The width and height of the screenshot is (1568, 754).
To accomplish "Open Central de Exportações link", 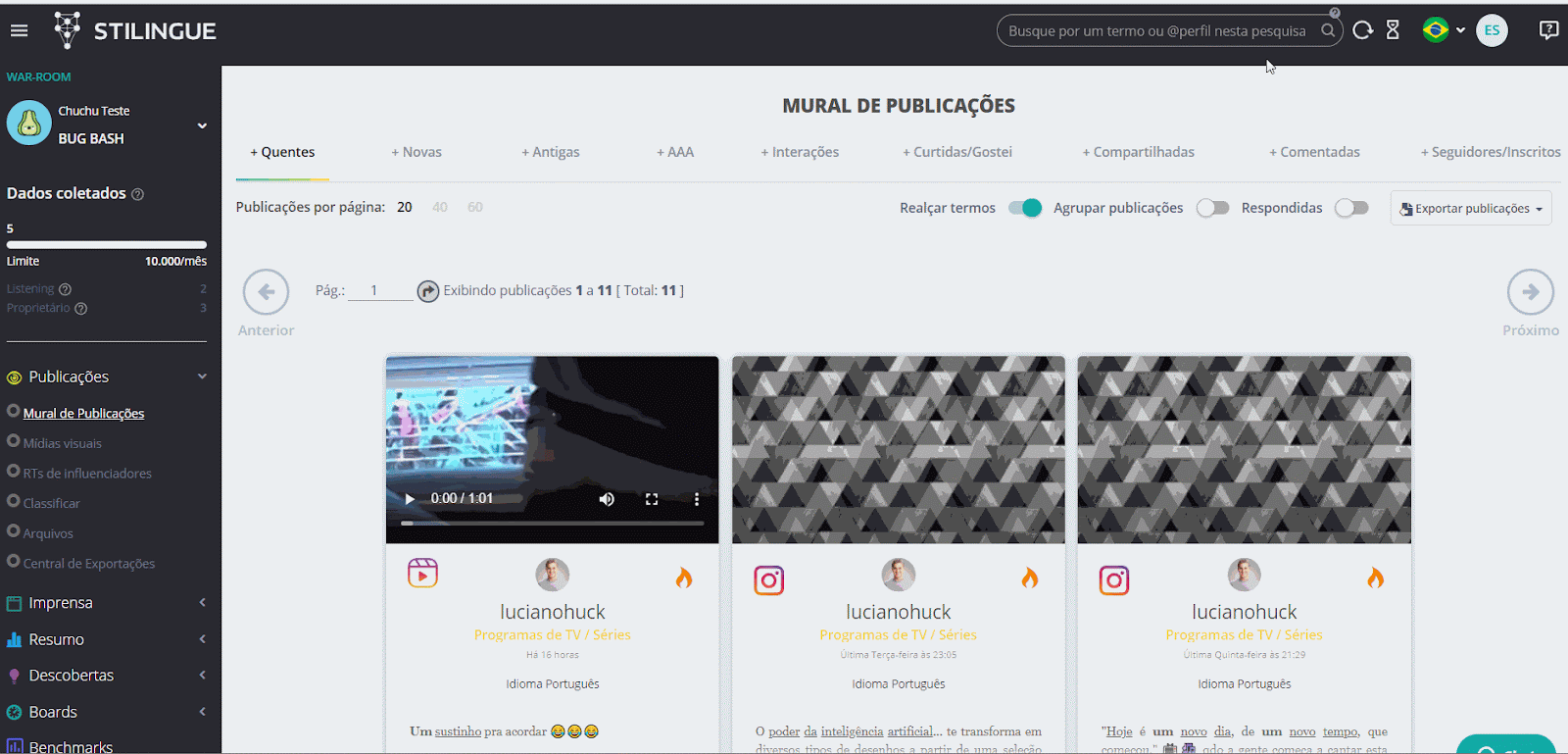I will pyautogui.click(x=89, y=564).
